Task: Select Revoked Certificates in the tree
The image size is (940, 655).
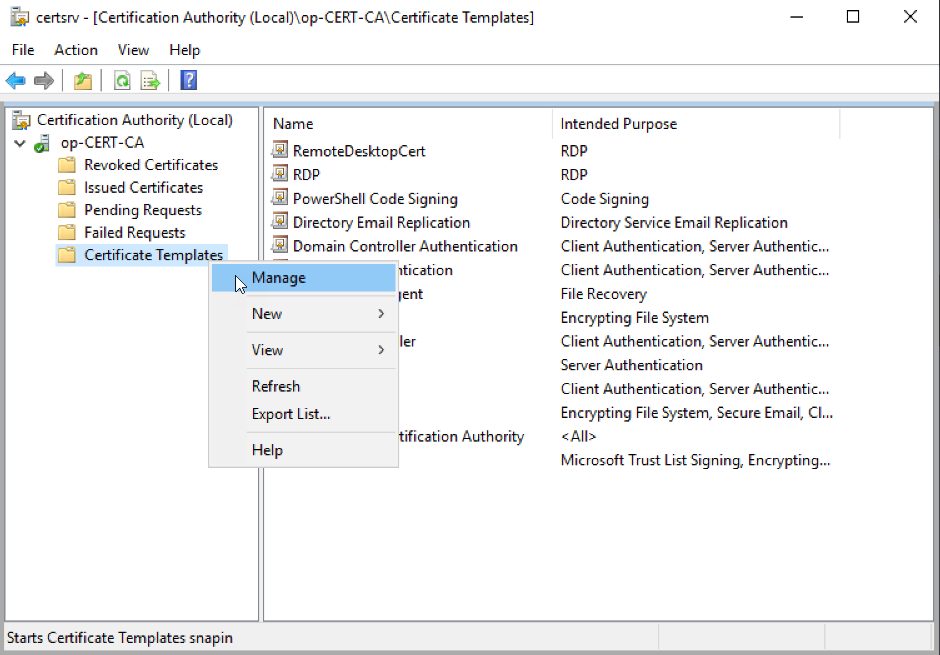Action: [x=151, y=165]
